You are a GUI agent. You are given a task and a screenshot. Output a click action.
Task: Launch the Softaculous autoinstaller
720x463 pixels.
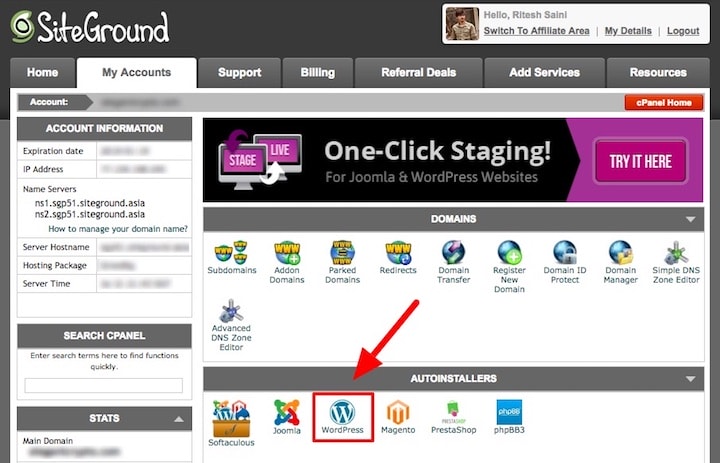[231, 423]
